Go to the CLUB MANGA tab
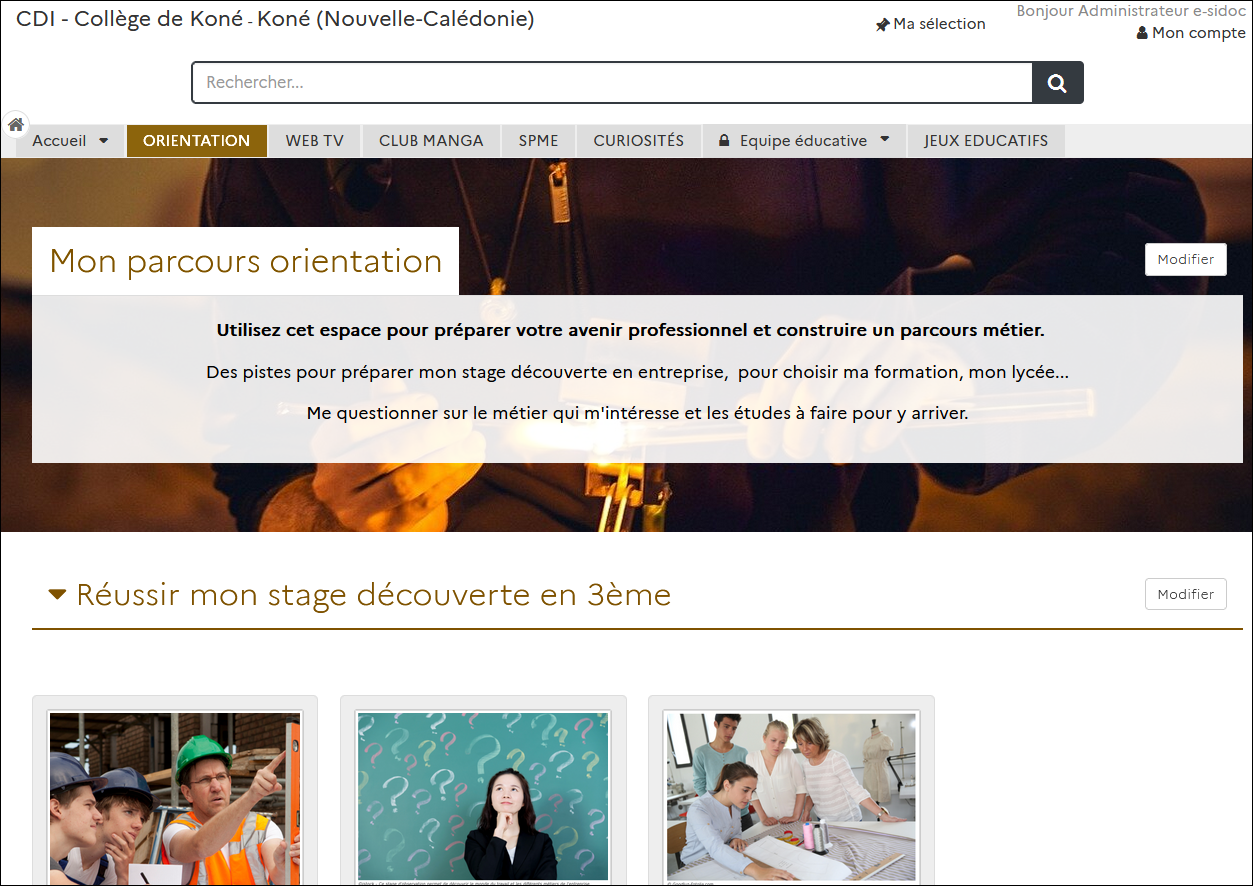Image resolution: width=1253 pixels, height=886 pixels. (x=431, y=141)
